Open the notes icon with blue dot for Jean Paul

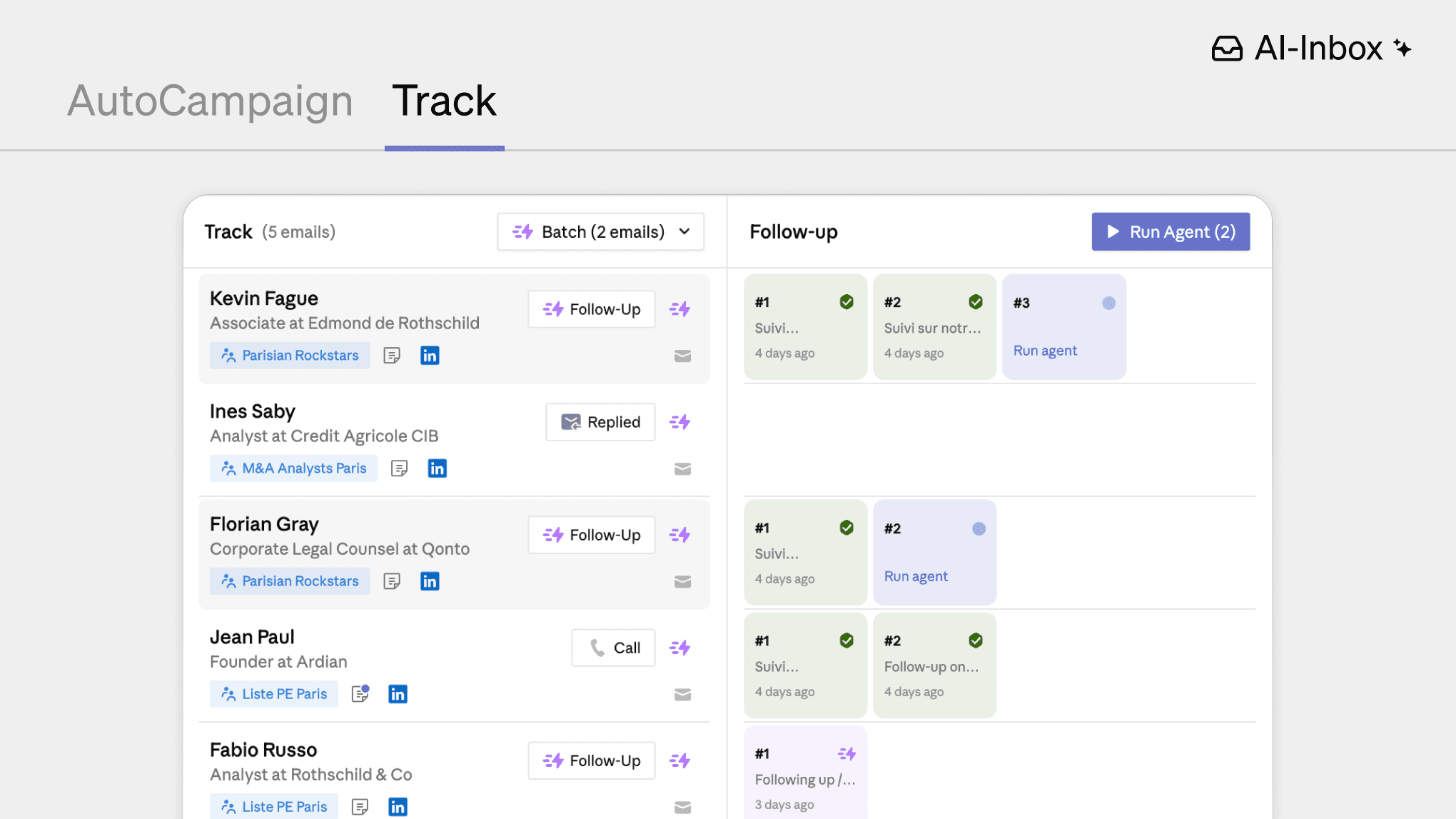(359, 693)
